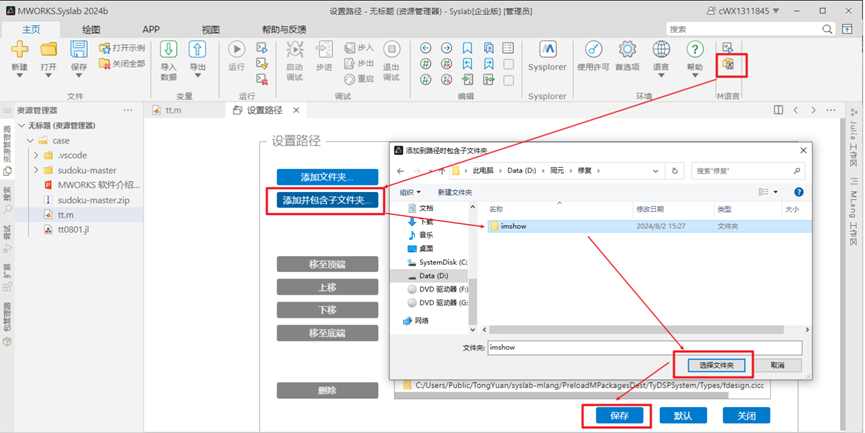
Task: Open the 组织 menu in dialog
Action: click(x=410, y=192)
